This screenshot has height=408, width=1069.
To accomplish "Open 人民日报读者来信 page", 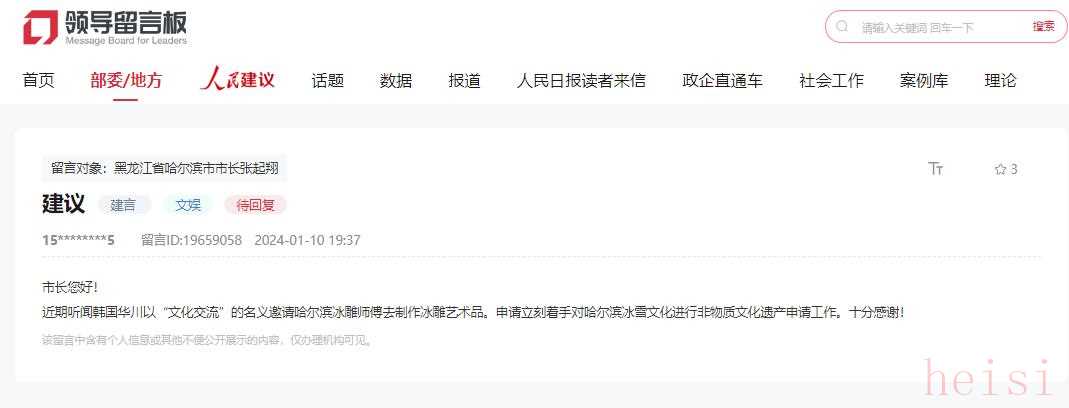I will [x=581, y=81].
